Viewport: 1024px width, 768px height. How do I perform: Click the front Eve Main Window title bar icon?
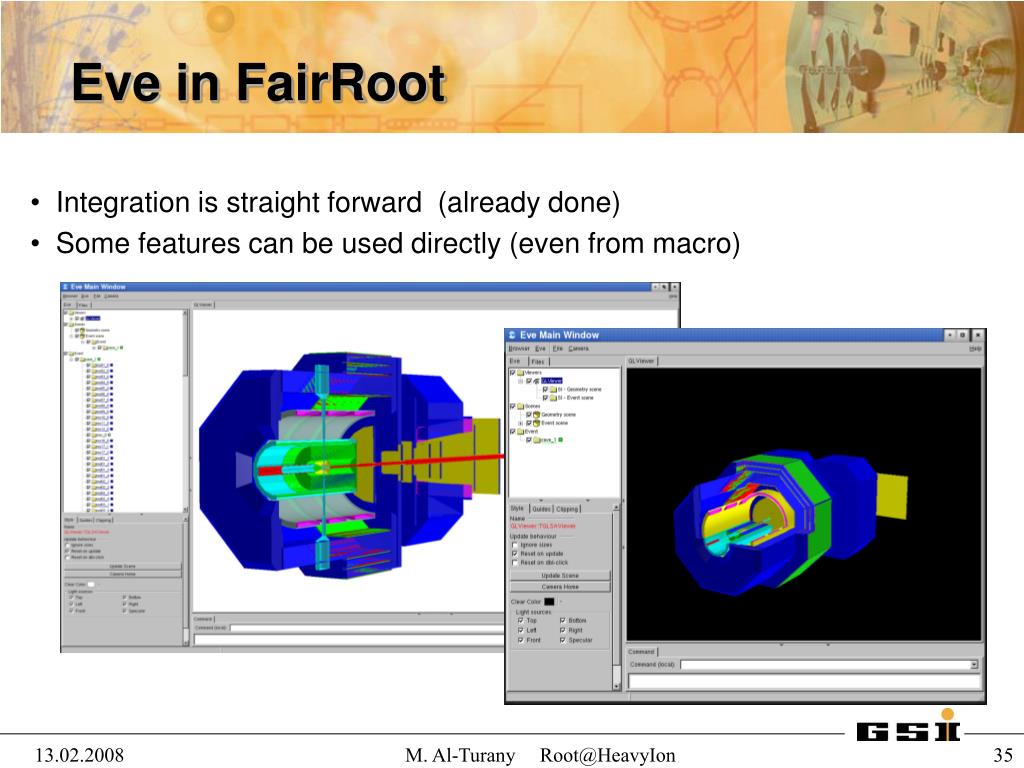(513, 335)
